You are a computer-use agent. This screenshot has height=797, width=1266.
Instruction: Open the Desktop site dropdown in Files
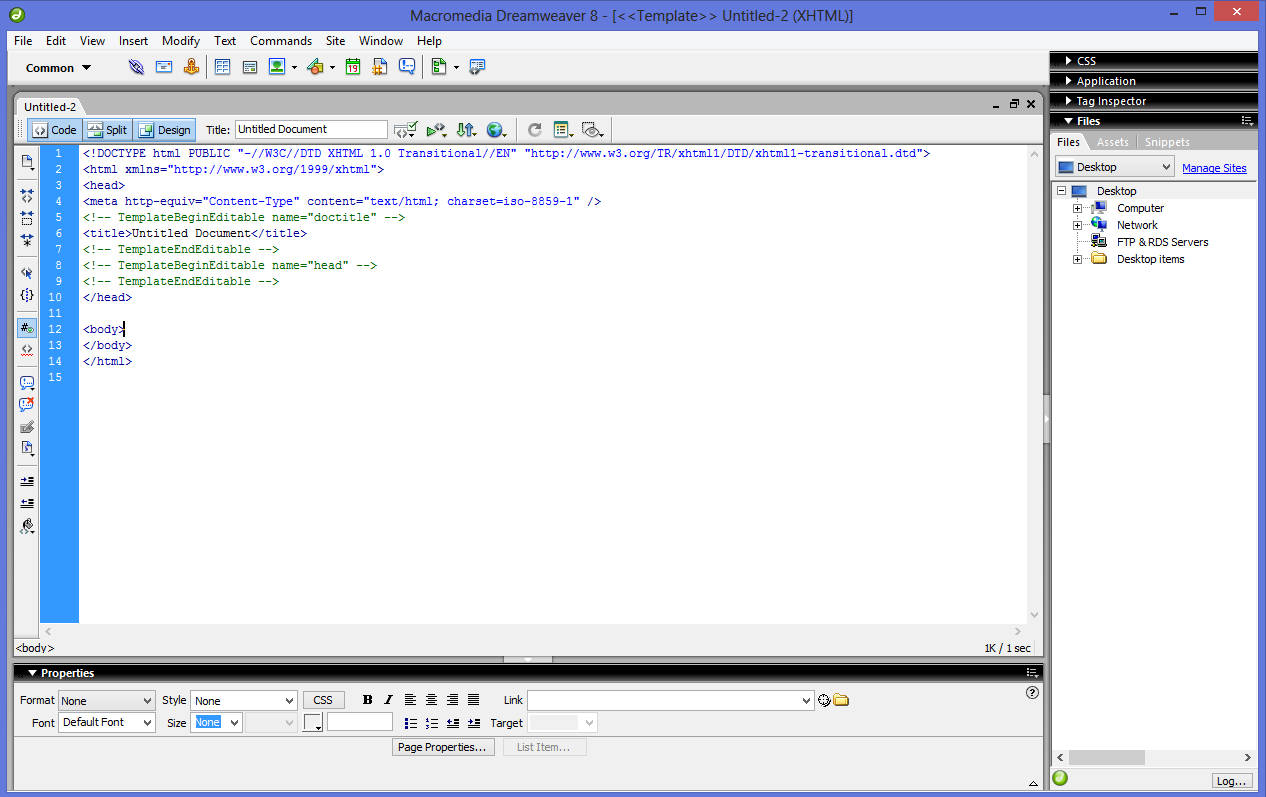(x=1114, y=167)
